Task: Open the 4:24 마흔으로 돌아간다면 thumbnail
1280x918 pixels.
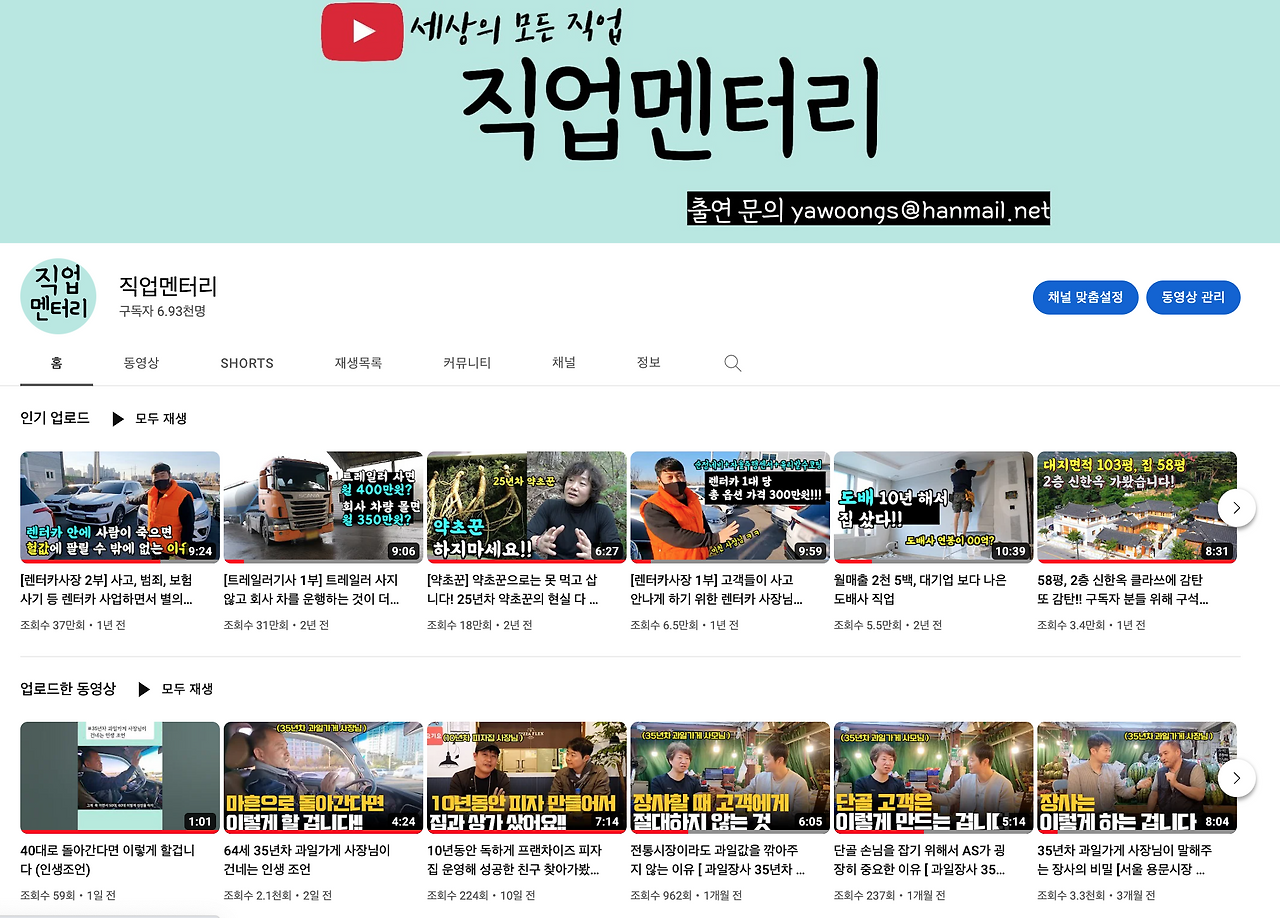Action: pos(323,777)
